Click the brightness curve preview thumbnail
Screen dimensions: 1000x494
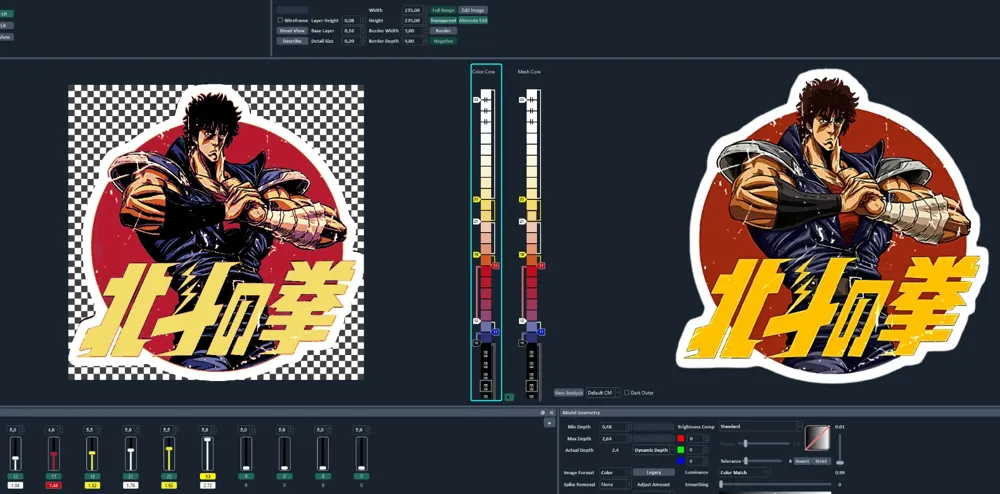(x=818, y=437)
